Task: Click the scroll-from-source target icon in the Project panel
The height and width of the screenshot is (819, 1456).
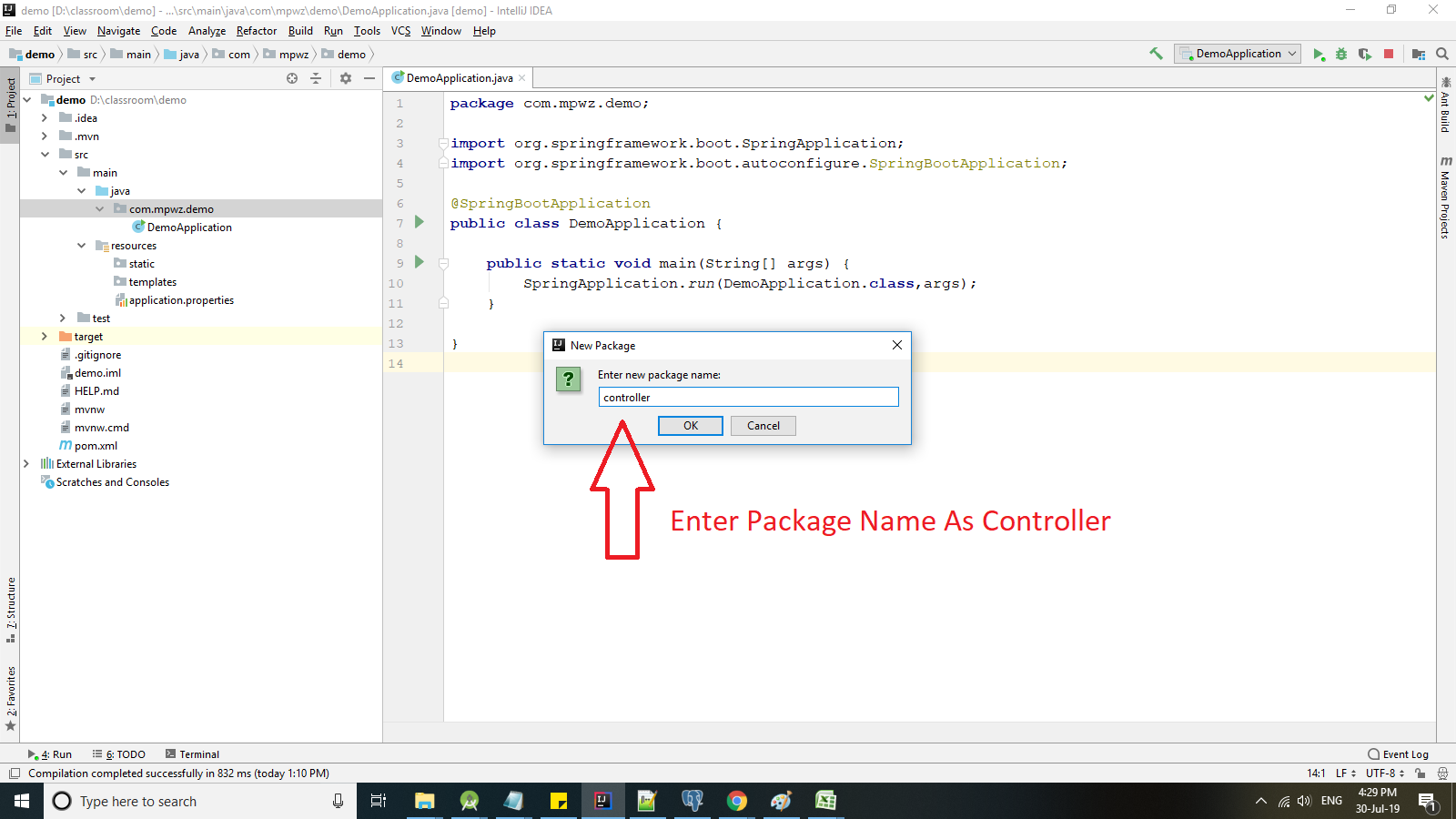Action: (x=292, y=79)
